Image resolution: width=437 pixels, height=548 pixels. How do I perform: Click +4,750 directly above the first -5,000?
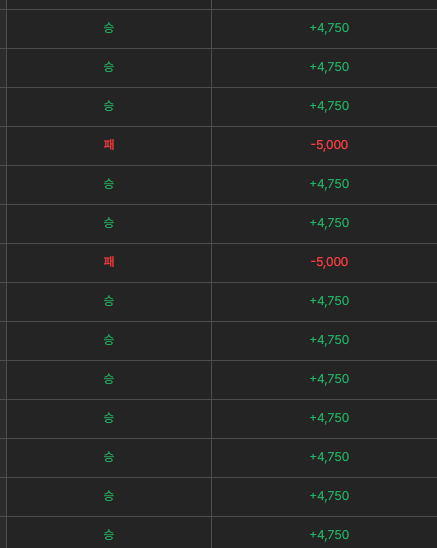tap(329, 106)
